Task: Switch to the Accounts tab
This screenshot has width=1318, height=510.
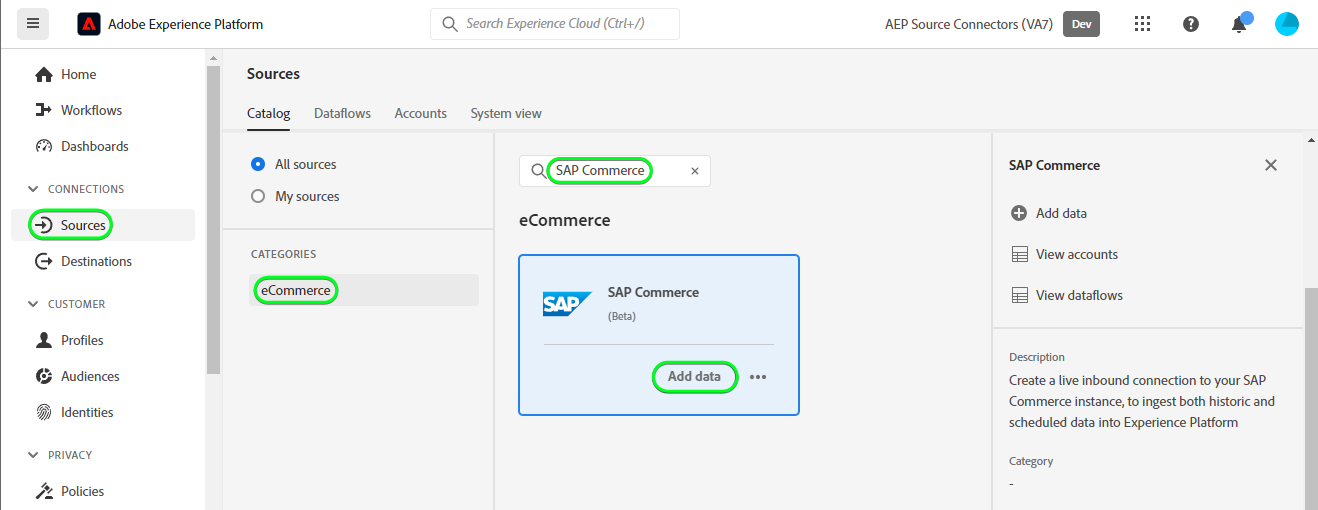Action: pyautogui.click(x=420, y=113)
